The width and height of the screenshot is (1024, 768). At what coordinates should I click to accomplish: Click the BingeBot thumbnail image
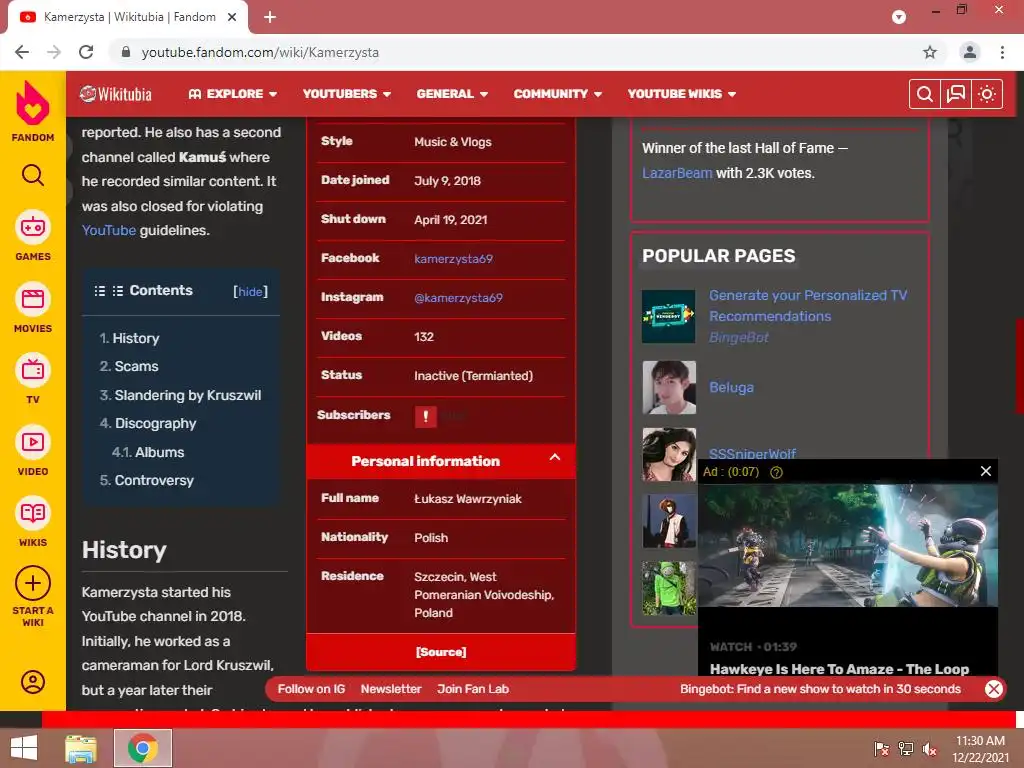[x=669, y=317]
